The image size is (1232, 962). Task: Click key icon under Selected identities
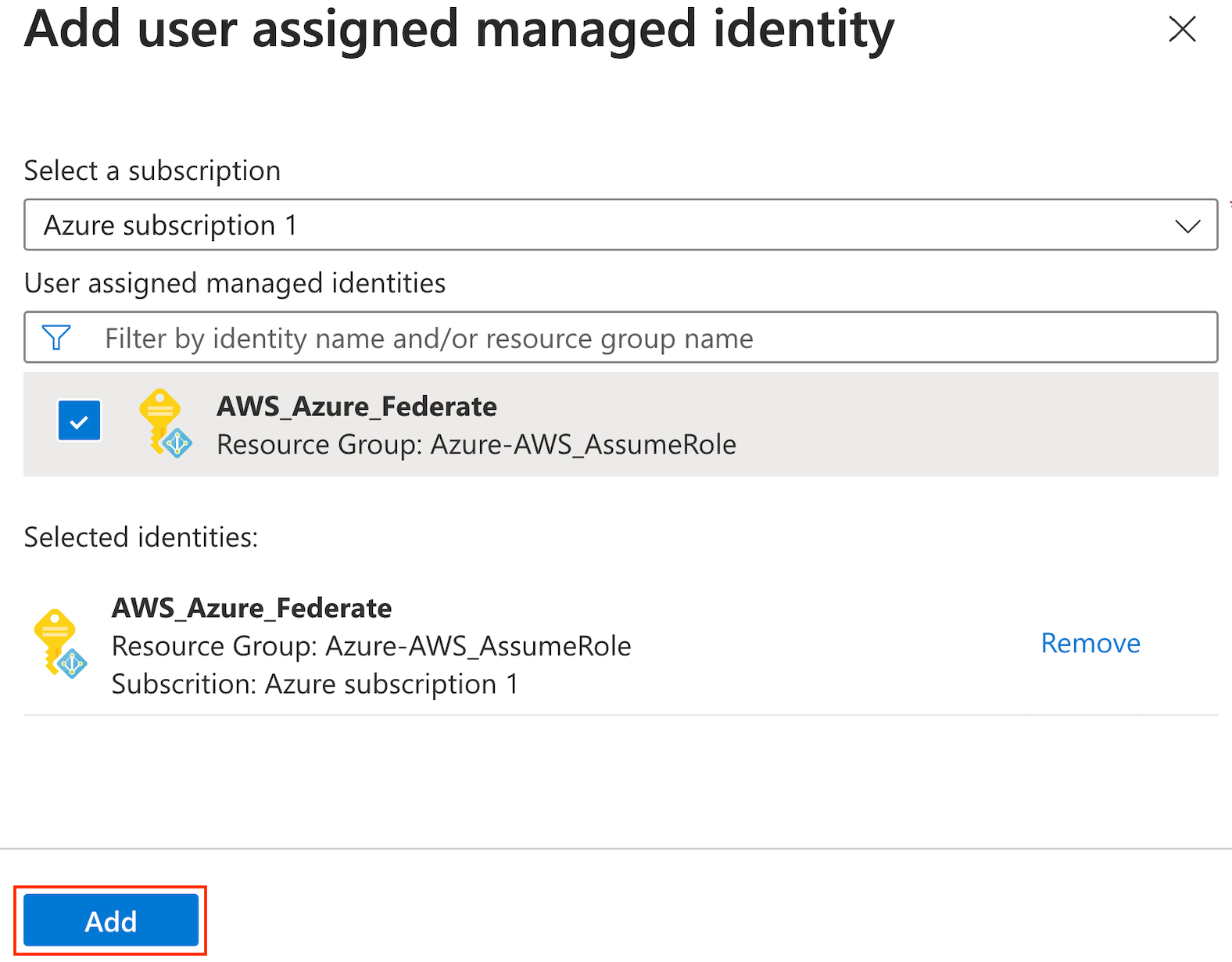[60, 644]
